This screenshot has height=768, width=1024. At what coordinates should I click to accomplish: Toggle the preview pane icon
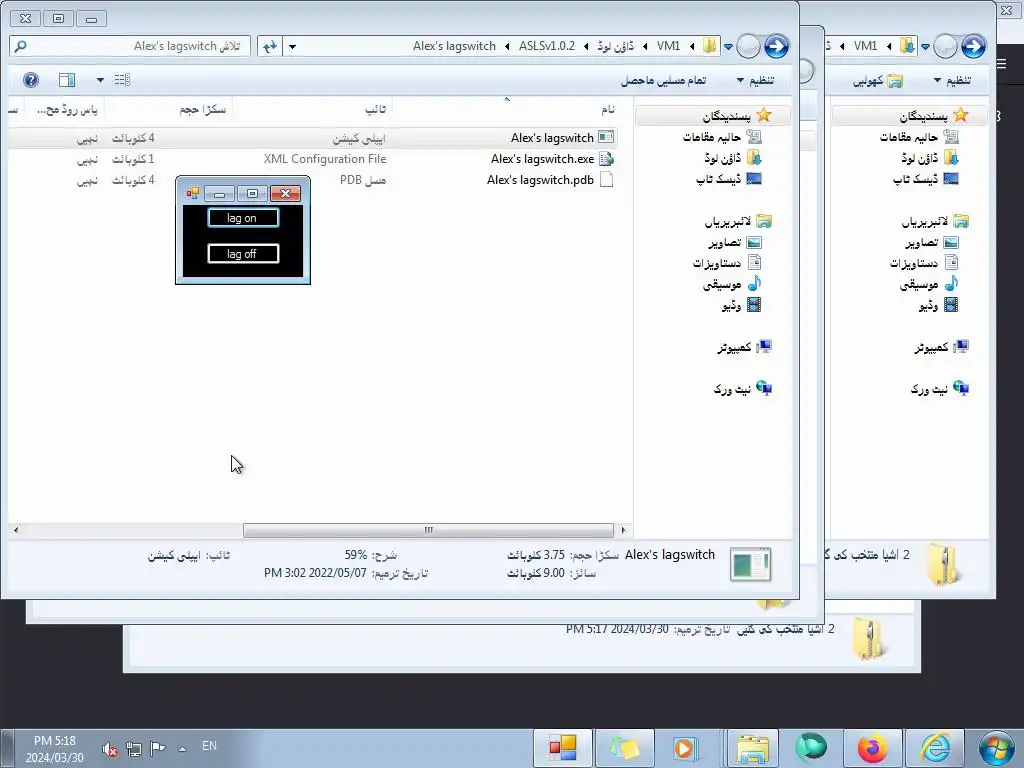67,80
